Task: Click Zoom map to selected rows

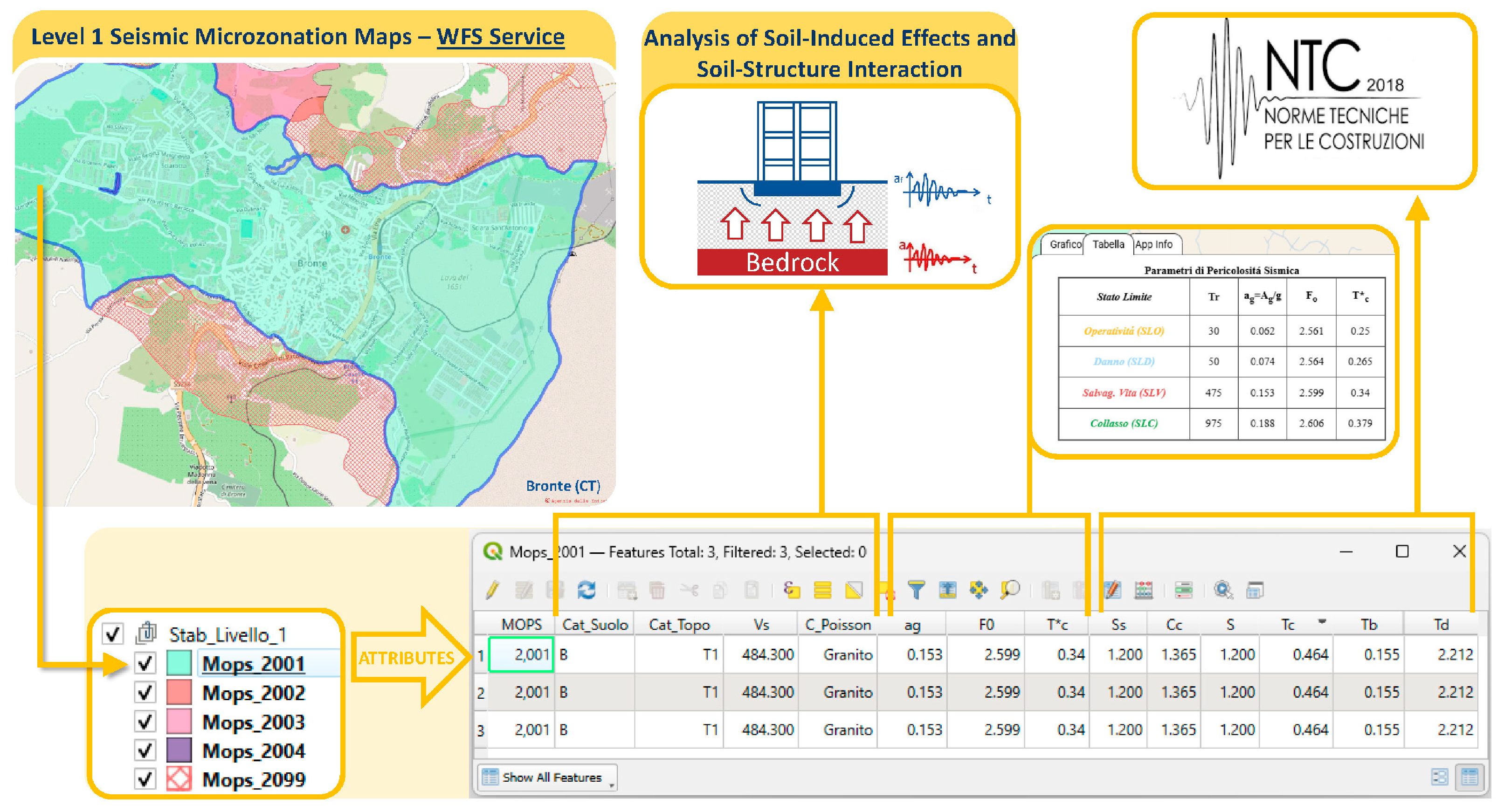Action: pyautogui.click(x=1009, y=590)
